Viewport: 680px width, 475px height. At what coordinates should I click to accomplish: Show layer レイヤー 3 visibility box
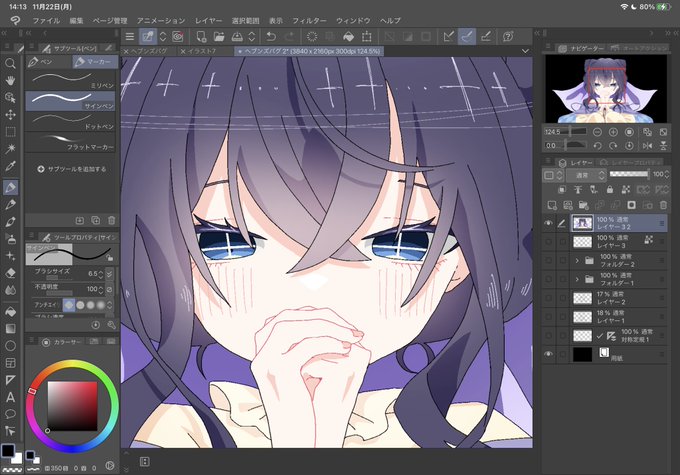(549, 242)
